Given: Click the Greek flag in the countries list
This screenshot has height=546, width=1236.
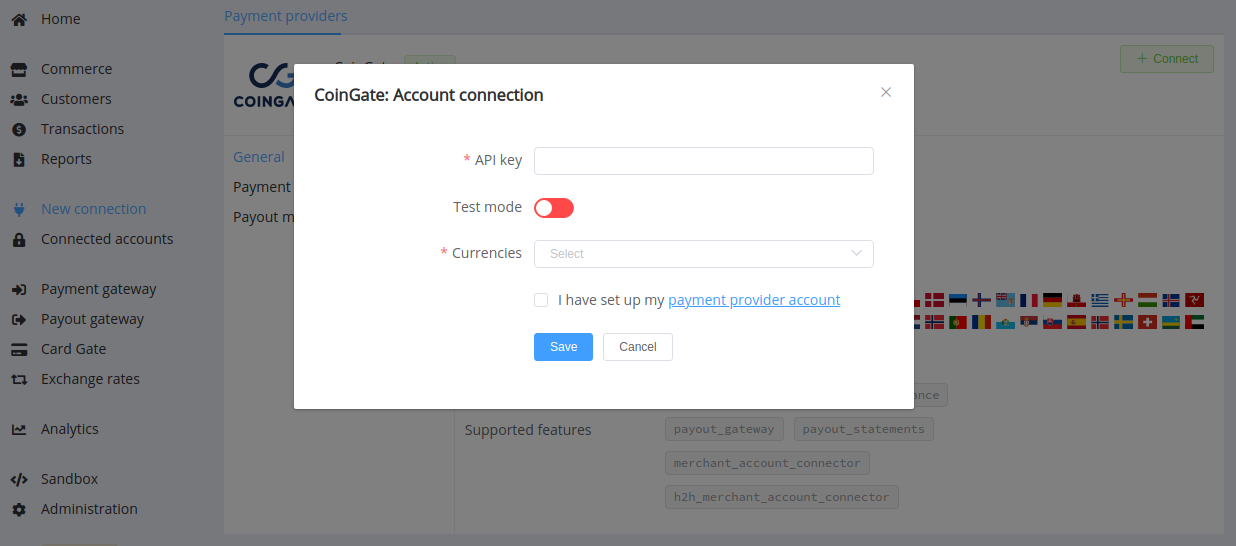Looking at the screenshot, I should pos(1100,300).
